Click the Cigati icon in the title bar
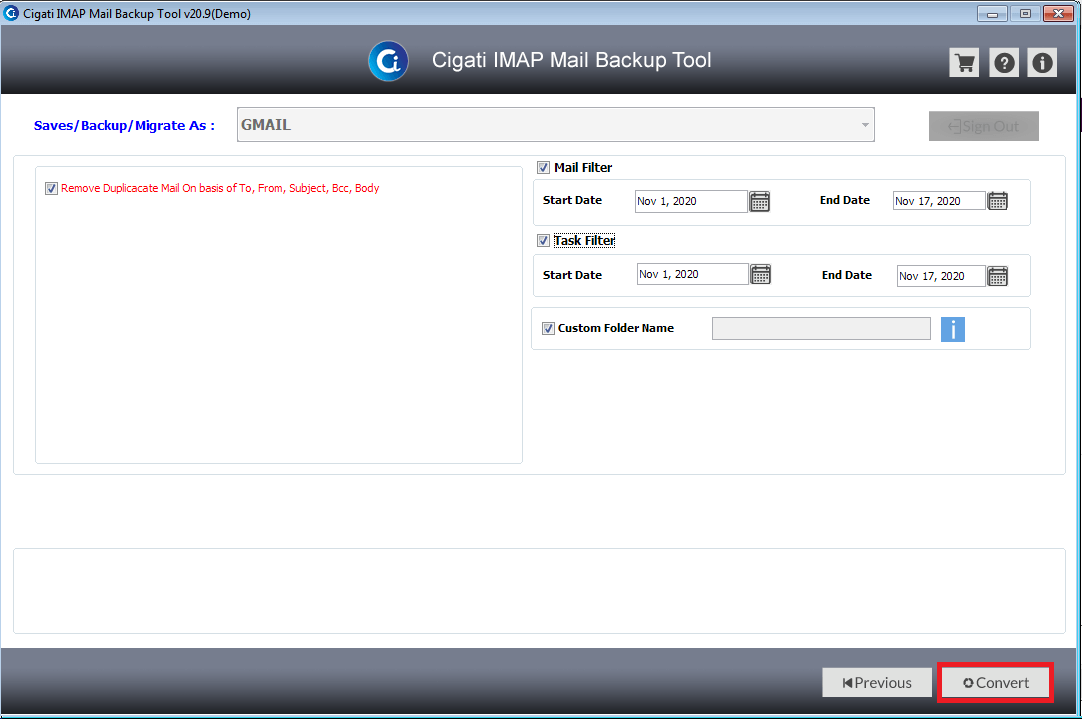The image size is (1082, 719). pos(11,13)
